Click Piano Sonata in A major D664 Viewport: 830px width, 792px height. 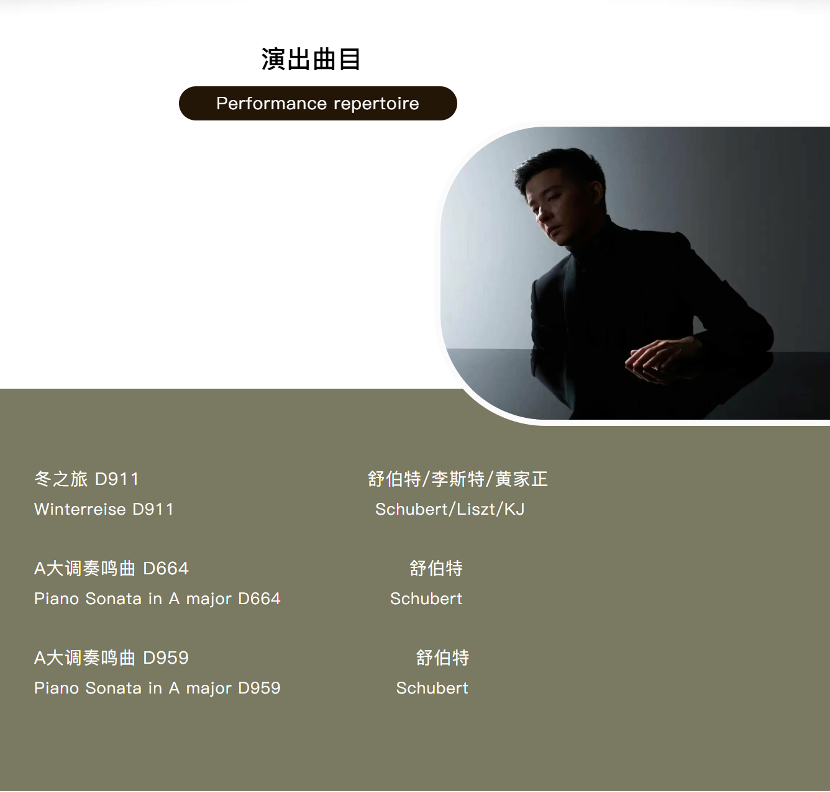[157, 599]
